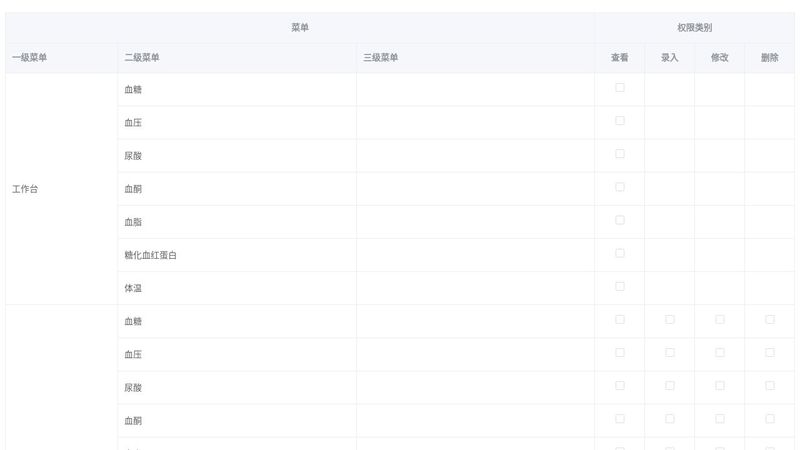The image size is (800, 450).
Task: Click the 权限类别 column group header
Action: [694, 28]
